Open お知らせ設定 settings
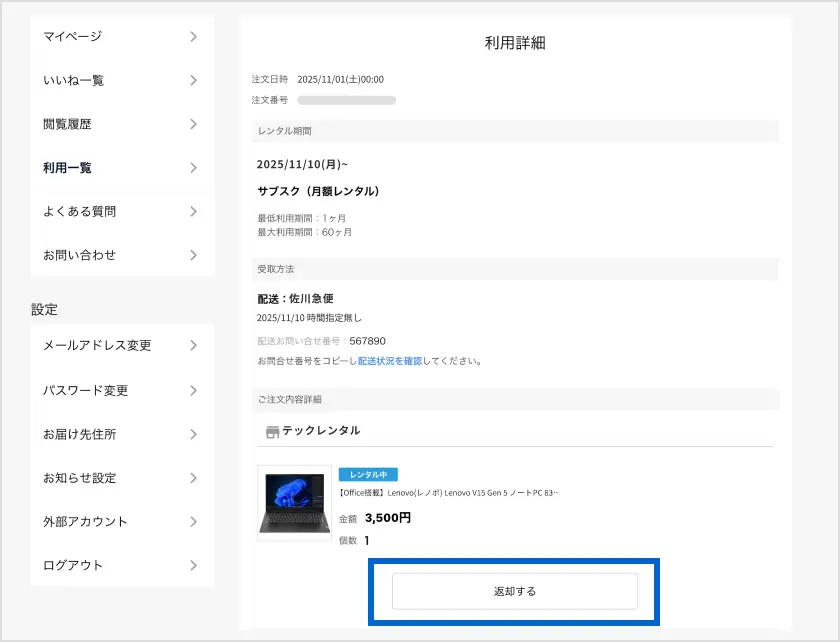 (x=122, y=478)
